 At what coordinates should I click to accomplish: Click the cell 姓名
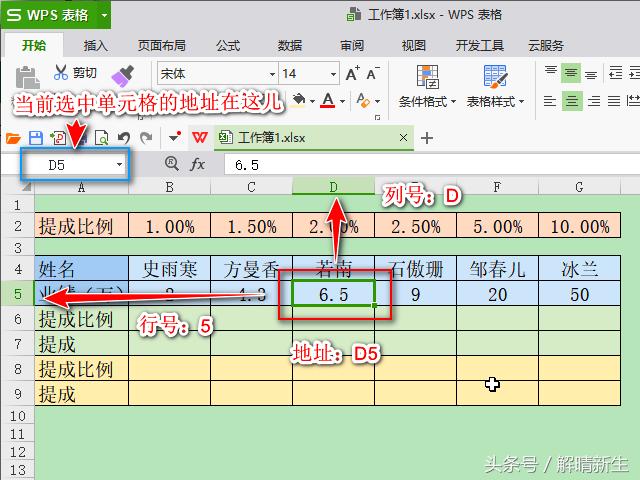[x=82, y=268]
